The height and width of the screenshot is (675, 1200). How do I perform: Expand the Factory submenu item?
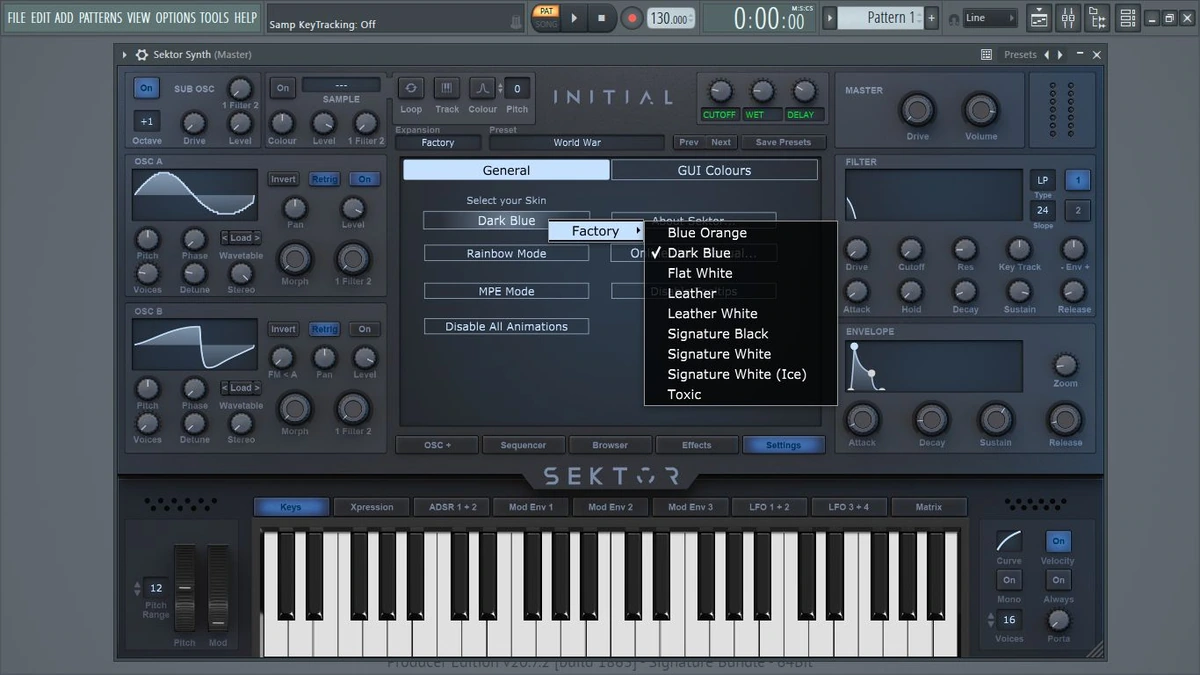click(596, 231)
